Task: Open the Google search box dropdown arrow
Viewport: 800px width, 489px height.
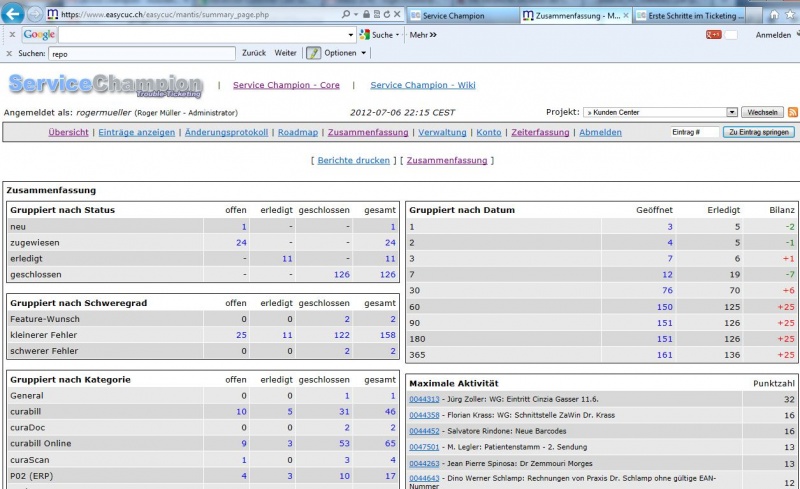Action: click(351, 35)
